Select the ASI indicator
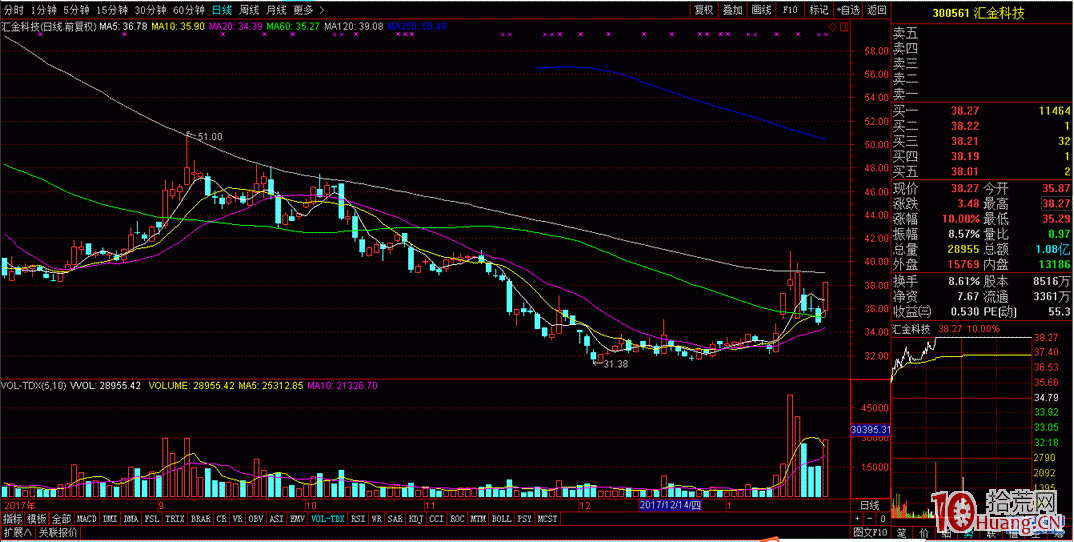Screen dimensions: 1074x542 pos(278,519)
